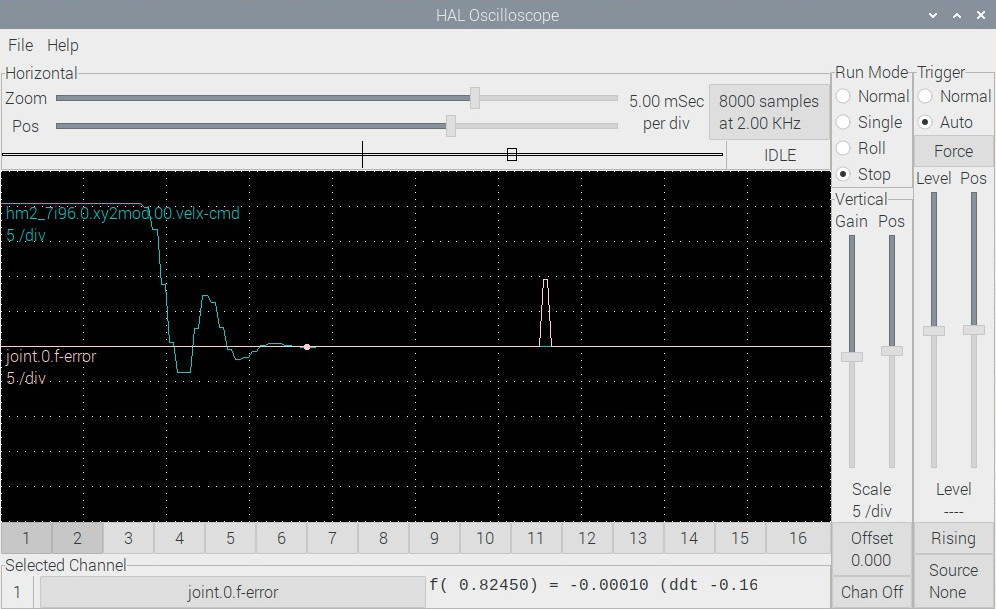This screenshot has height=609, width=996.
Task: Select Normal run mode
Action: (x=872, y=96)
